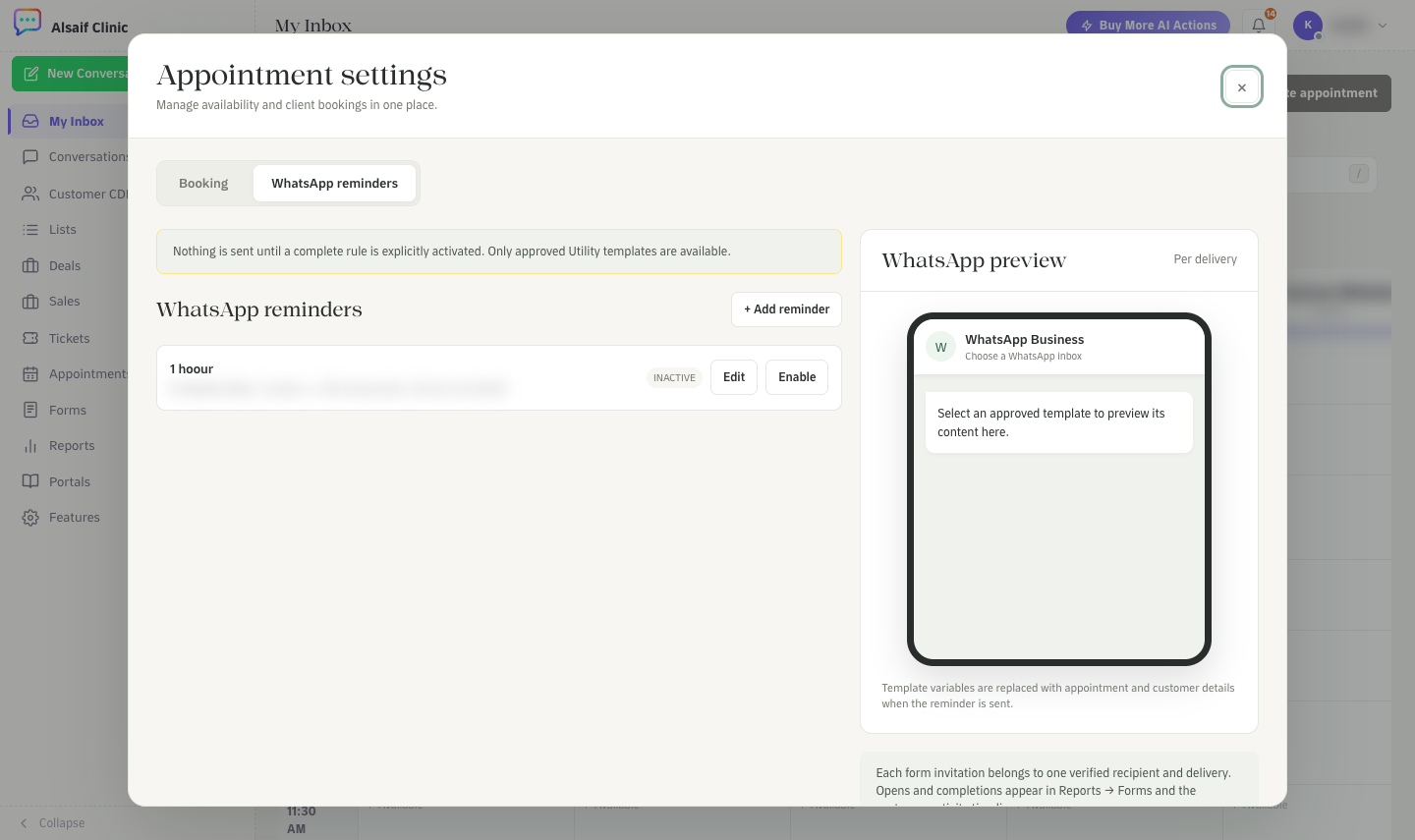The height and width of the screenshot is (840, 1415).
Task: Click the Alsaif Clinic logo
Action: 28,23
